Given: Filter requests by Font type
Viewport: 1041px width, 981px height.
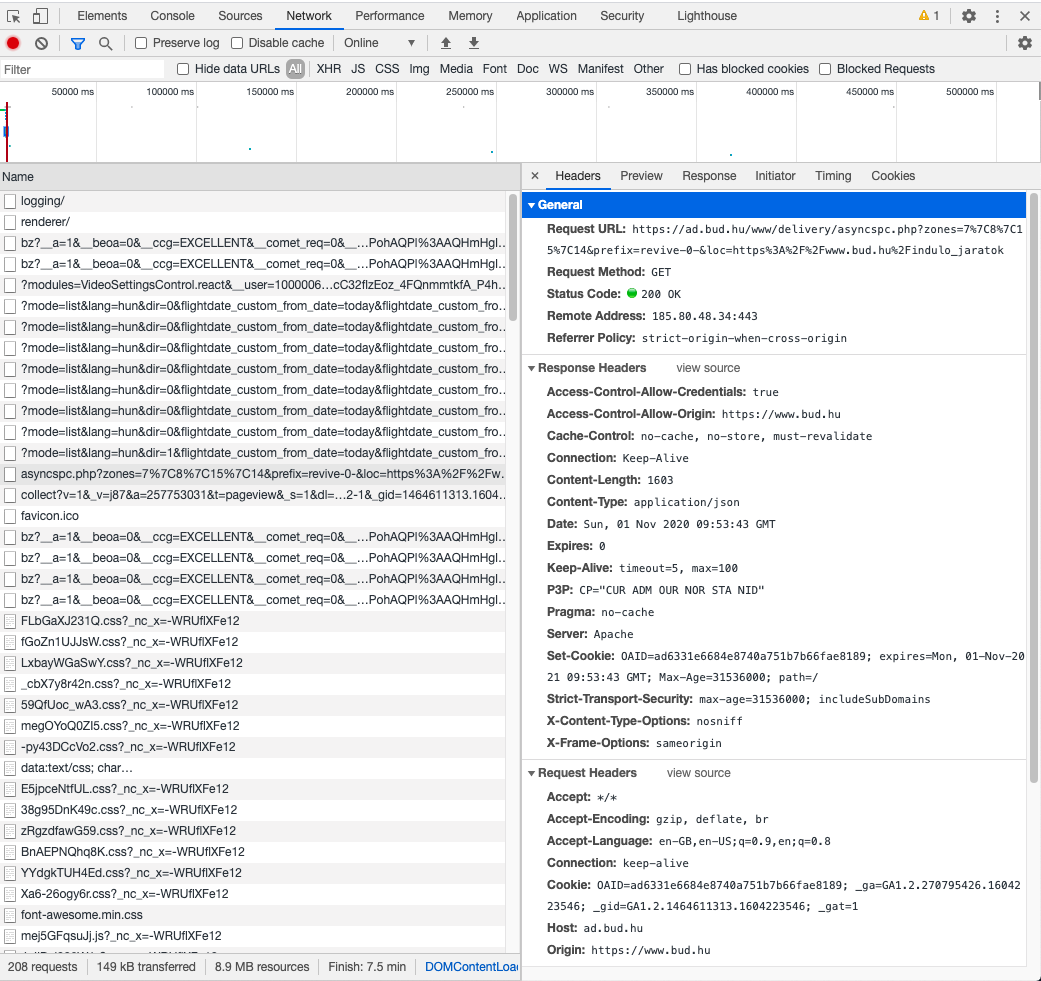Looking at the screenshot, I should (x=495, y=69).
